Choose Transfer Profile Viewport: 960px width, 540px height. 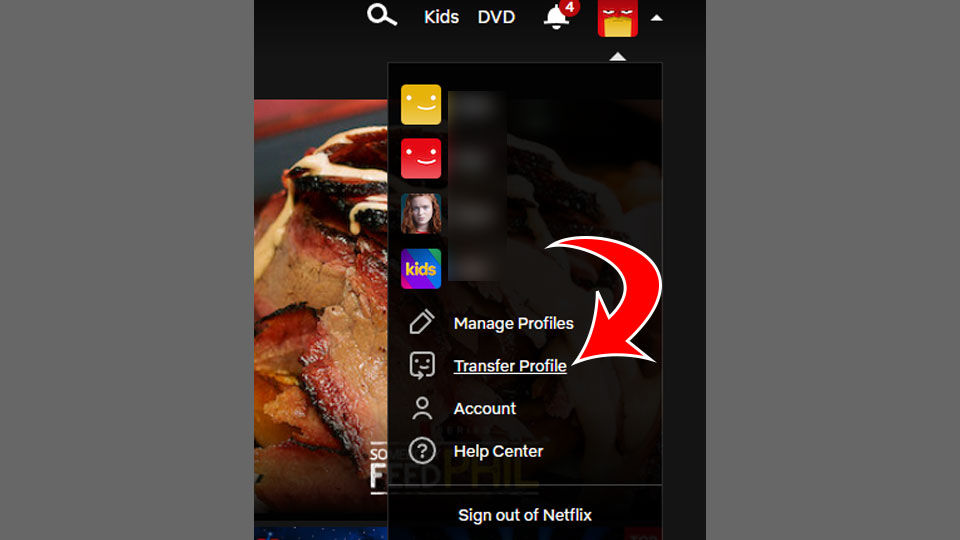(510, 366)
